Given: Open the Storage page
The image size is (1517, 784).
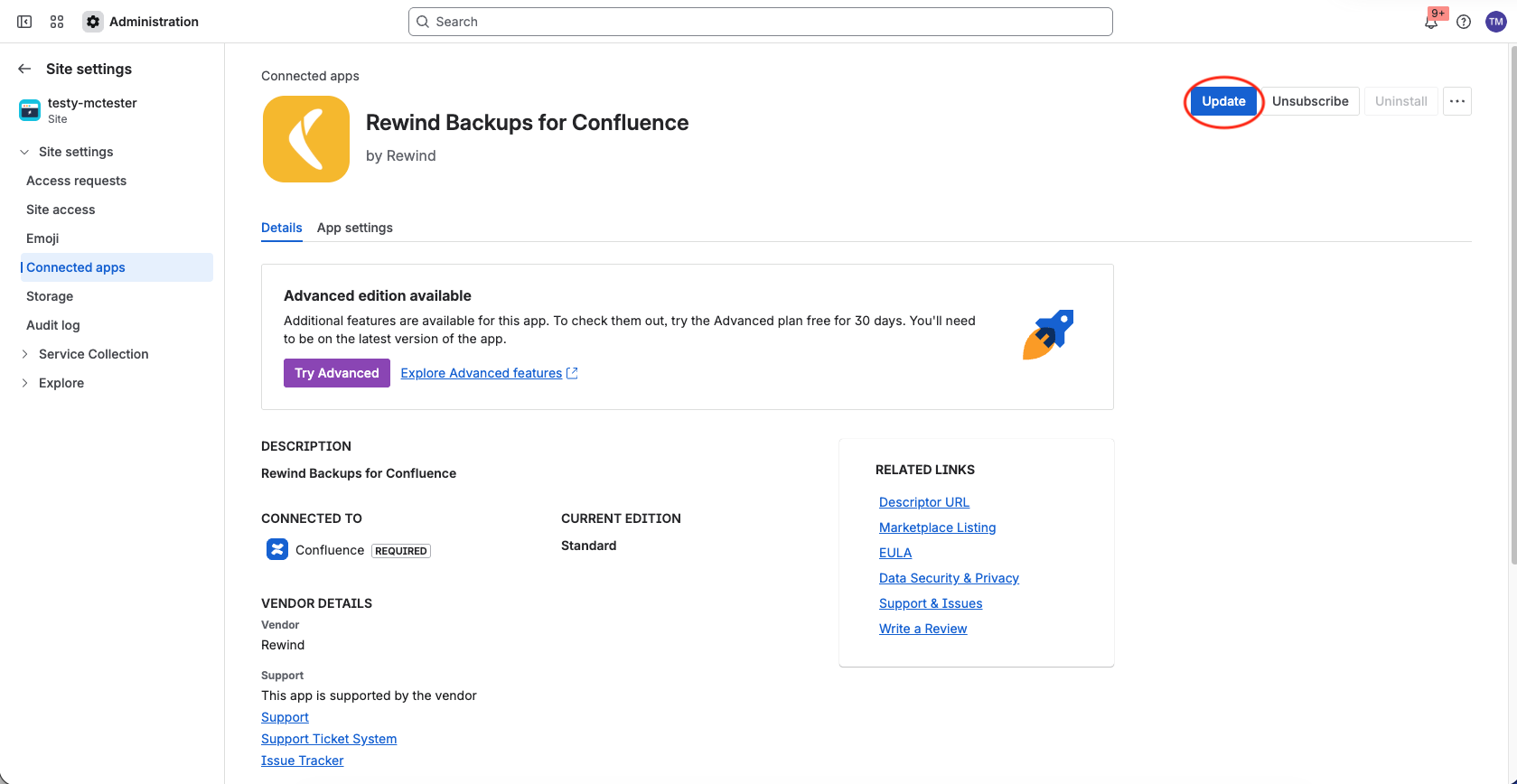Looking at the screenshot, I should (x=50, y=296).
